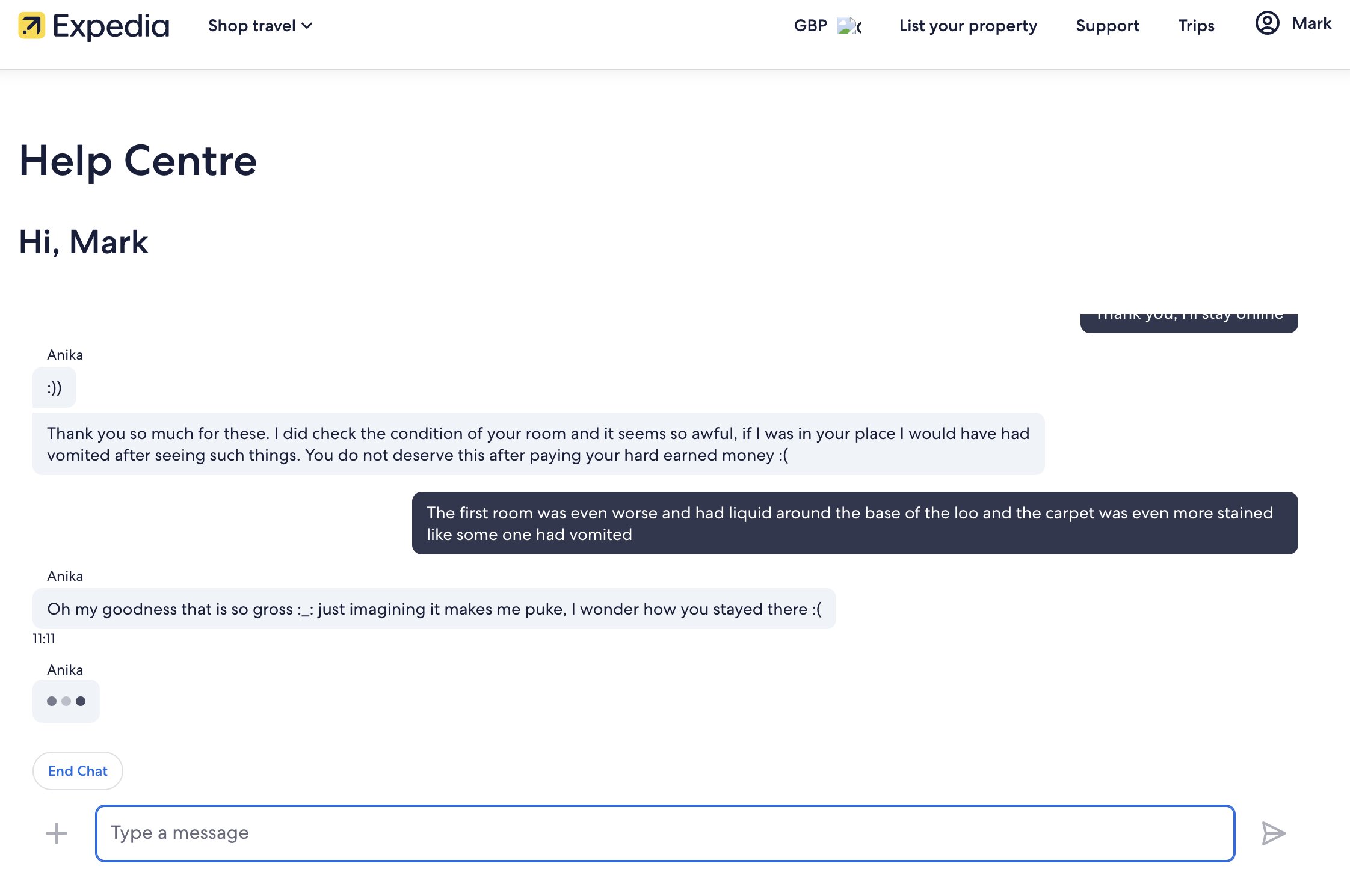This screenshot has width=1350, height=896.
Task: Click Anika's smiley ":))" message bubble
Action: [54, 388]
